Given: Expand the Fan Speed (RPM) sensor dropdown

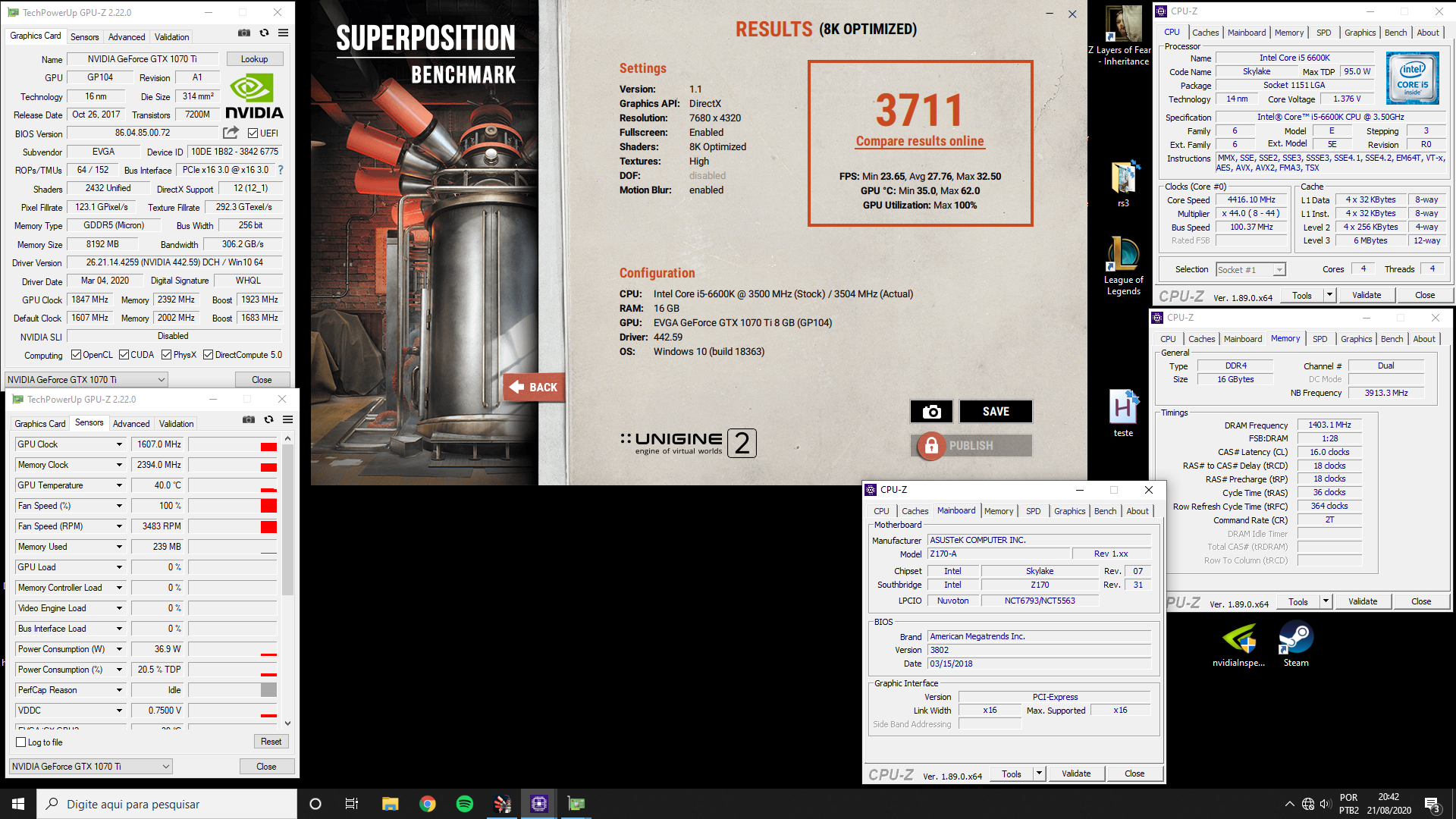Looking at the screenshot, I should click(119, 526).
